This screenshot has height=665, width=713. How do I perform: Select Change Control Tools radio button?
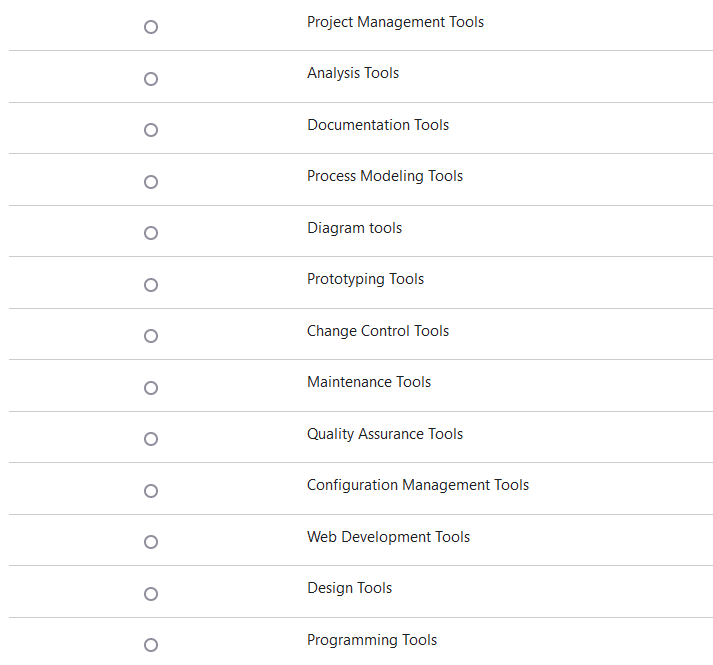click(x=151, y=336)
